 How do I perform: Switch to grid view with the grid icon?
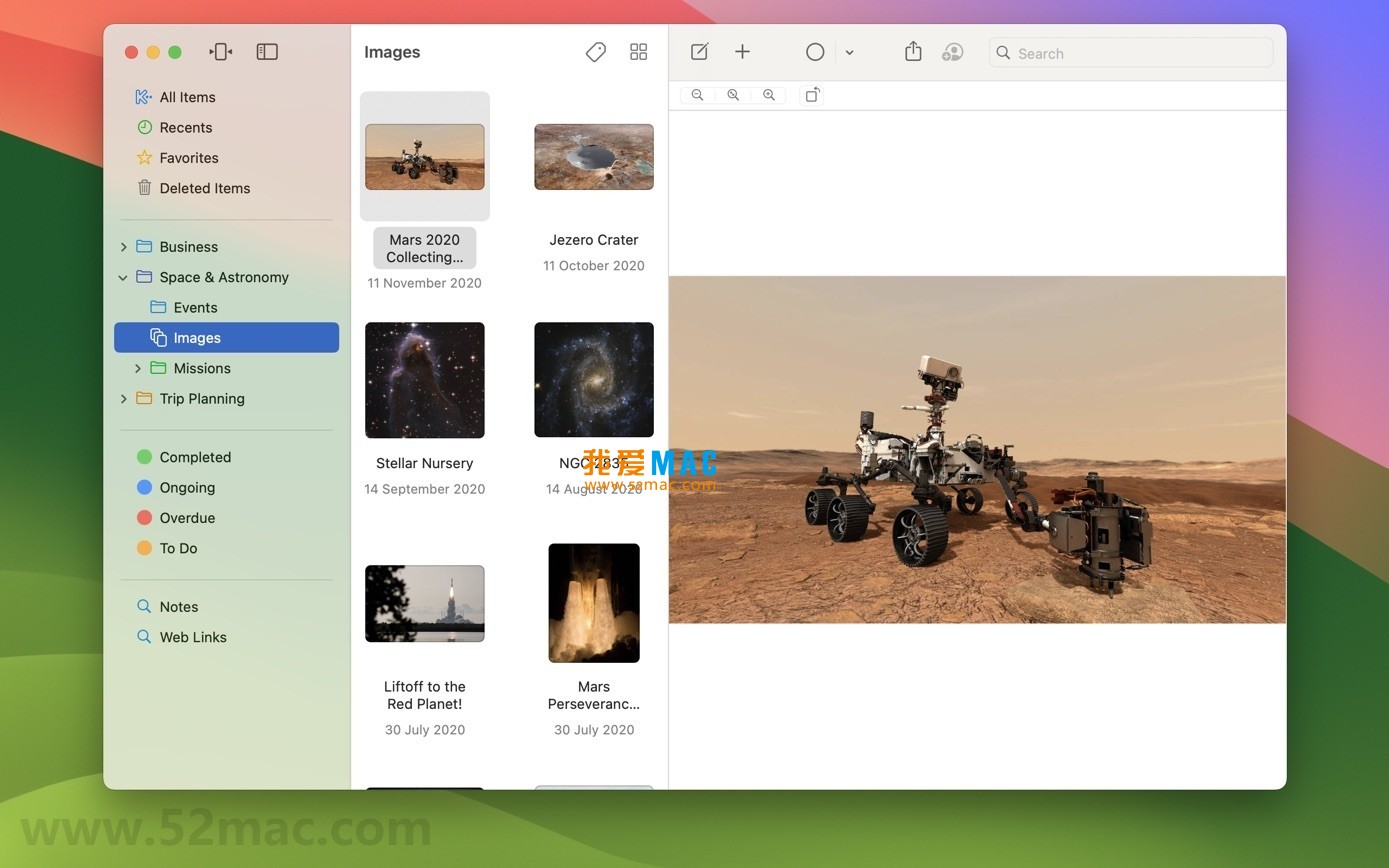(x=638, y=51)
